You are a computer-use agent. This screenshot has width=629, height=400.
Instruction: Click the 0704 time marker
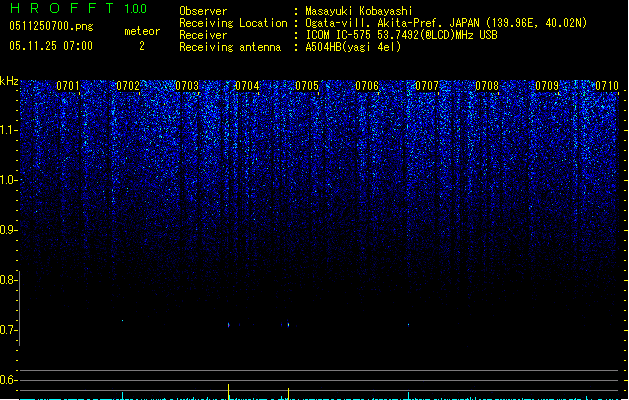[x=248, y=86]
